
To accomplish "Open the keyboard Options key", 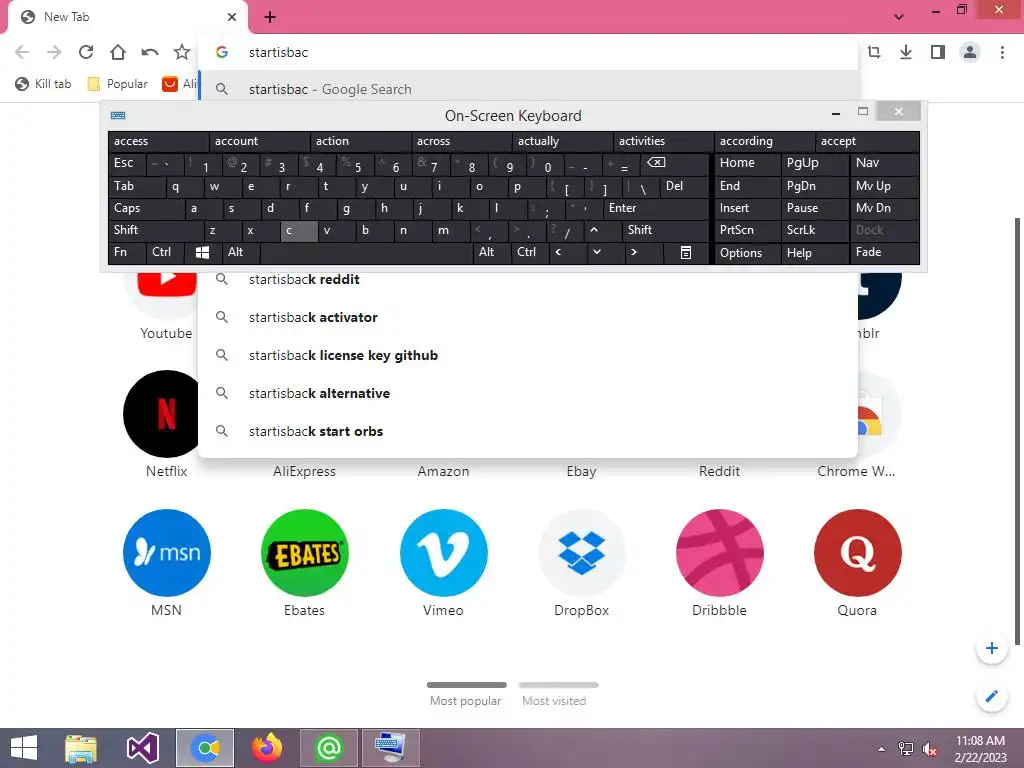I will tap(747, 253).
